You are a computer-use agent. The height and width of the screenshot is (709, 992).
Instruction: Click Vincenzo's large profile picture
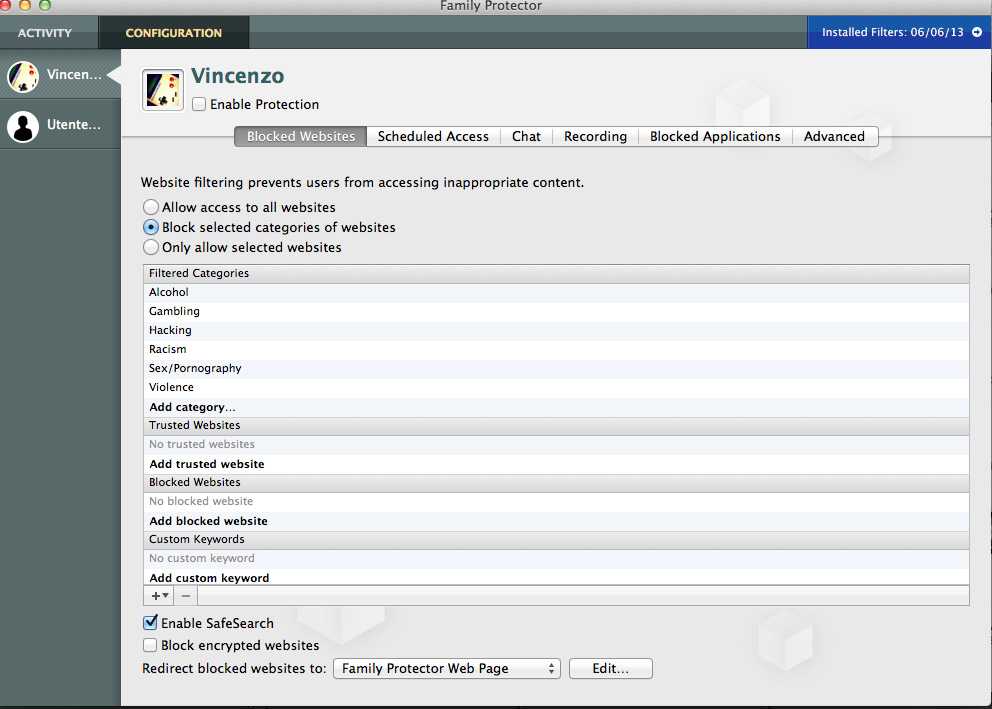[x=163, y=90]
